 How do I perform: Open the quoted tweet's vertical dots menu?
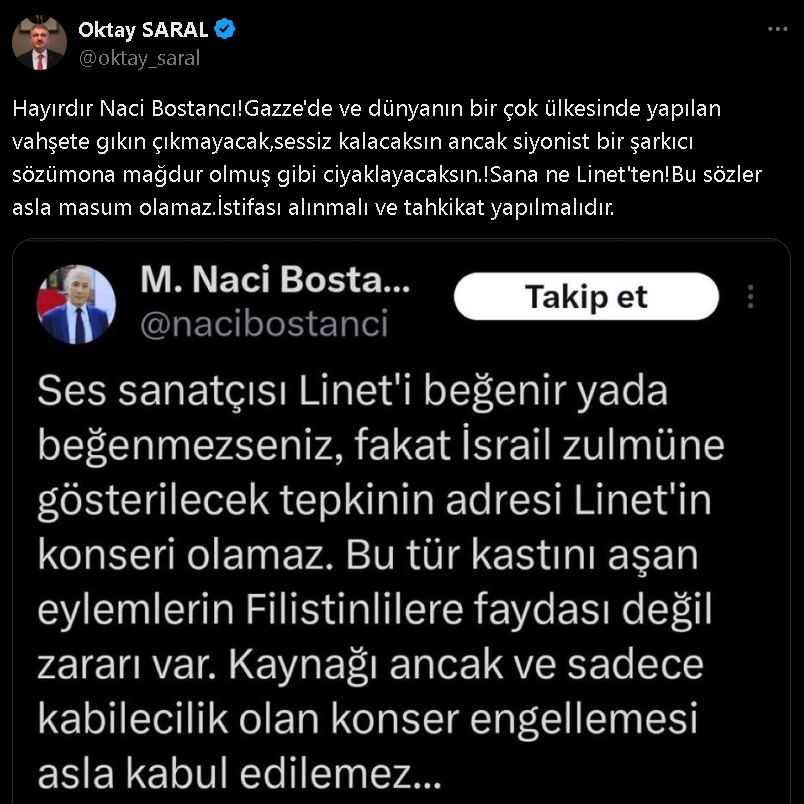[x=751, y=296]
